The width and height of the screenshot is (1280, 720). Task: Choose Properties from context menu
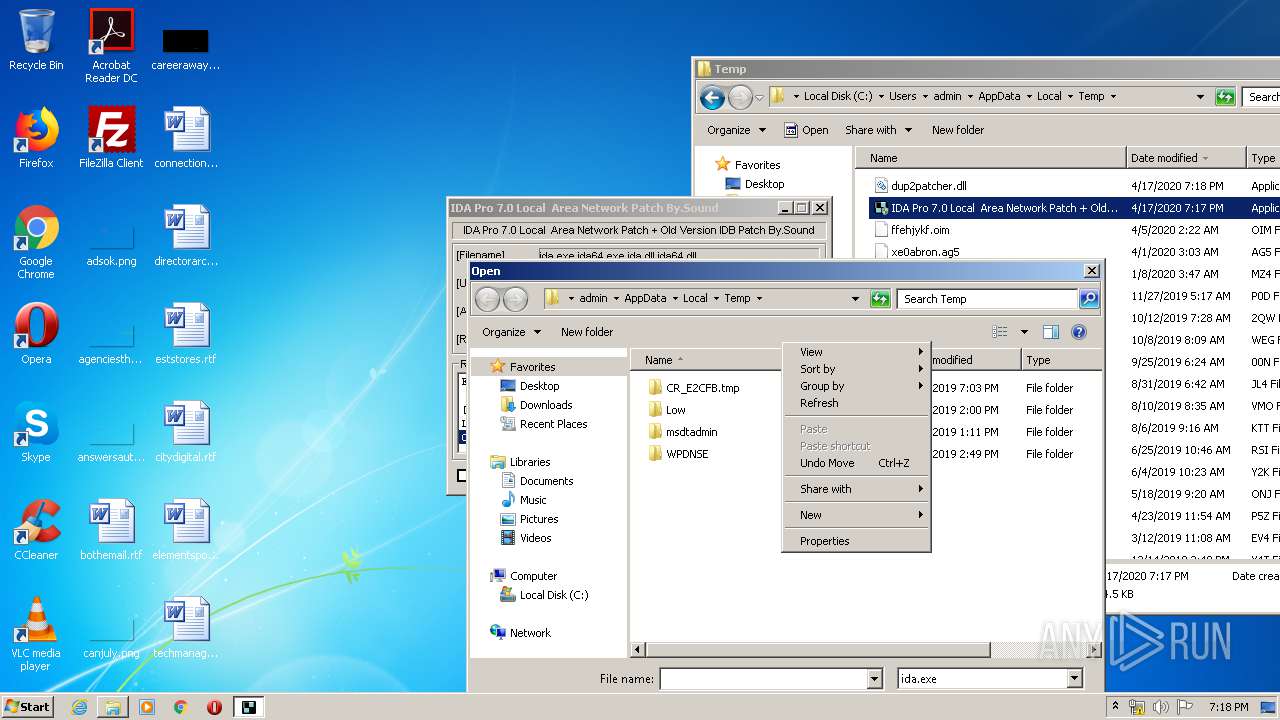tap(857, 541)
